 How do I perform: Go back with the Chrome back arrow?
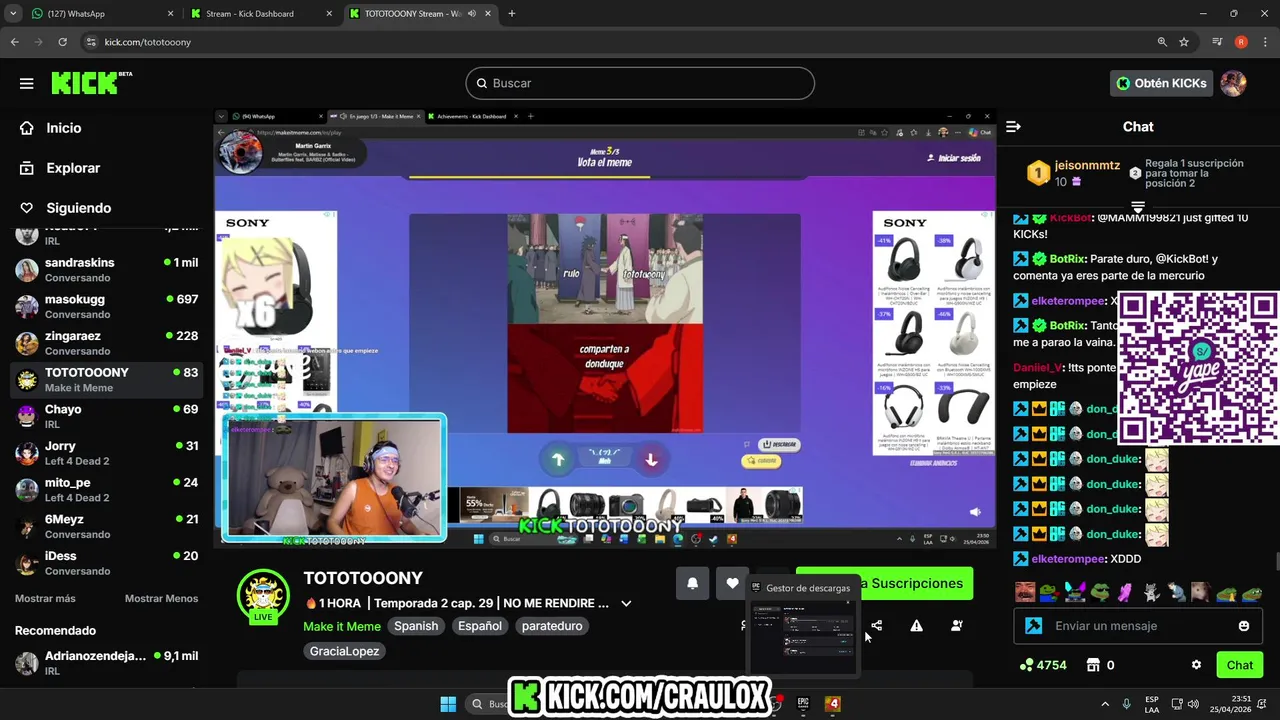14,42
